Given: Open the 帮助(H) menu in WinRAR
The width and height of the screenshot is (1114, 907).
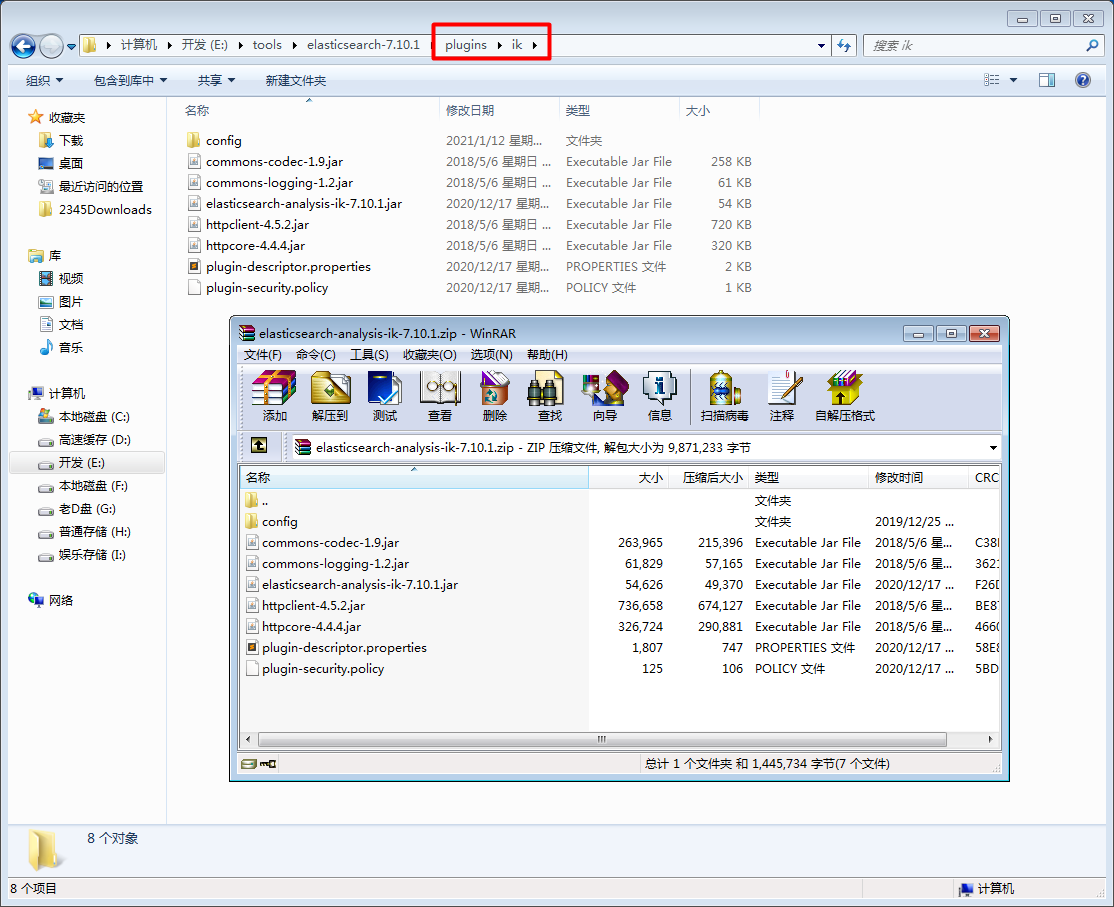Looking at the screenshot, I should 547,354.
